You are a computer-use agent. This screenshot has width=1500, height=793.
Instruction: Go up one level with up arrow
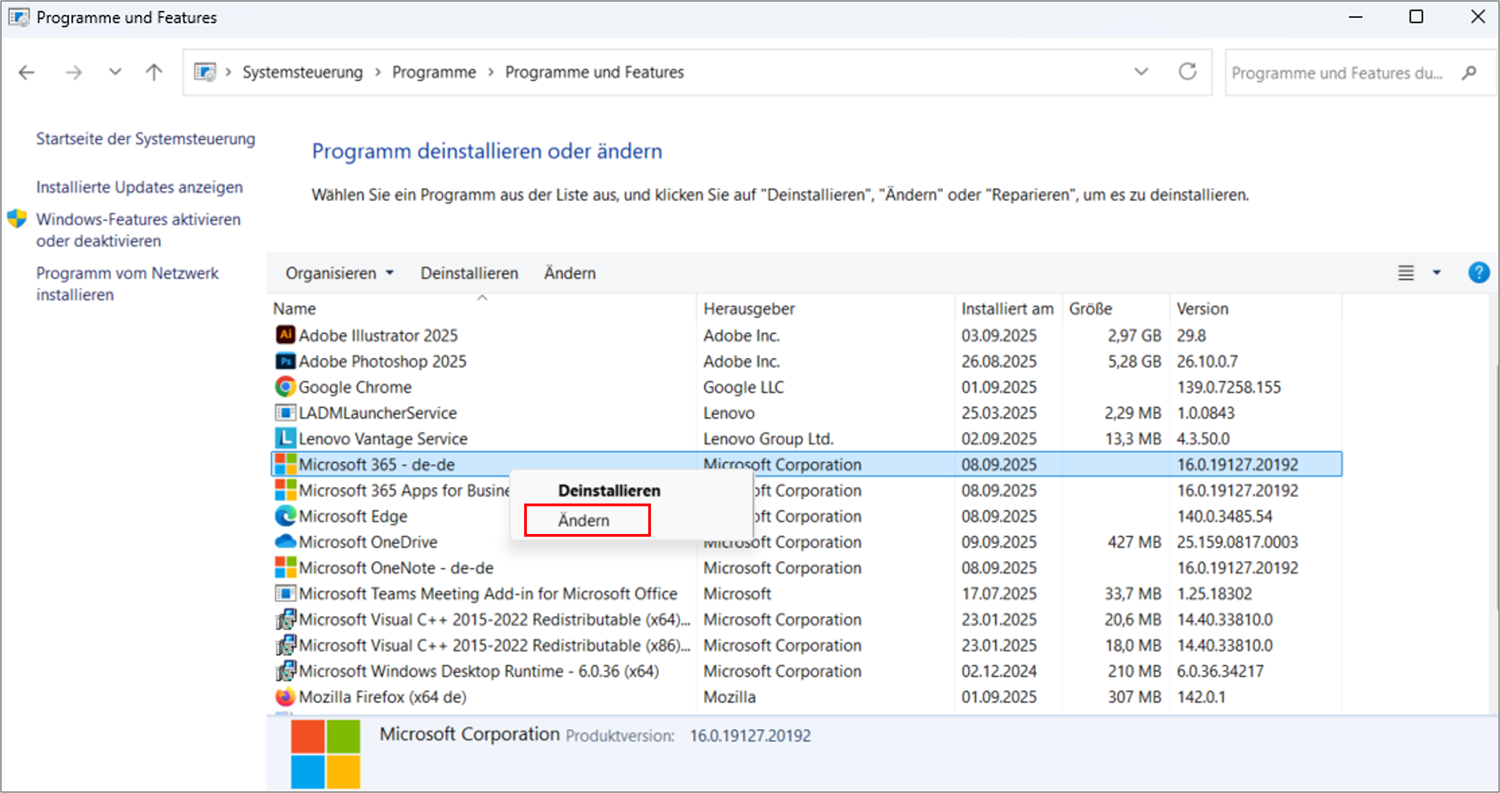[x=153, y=72]
